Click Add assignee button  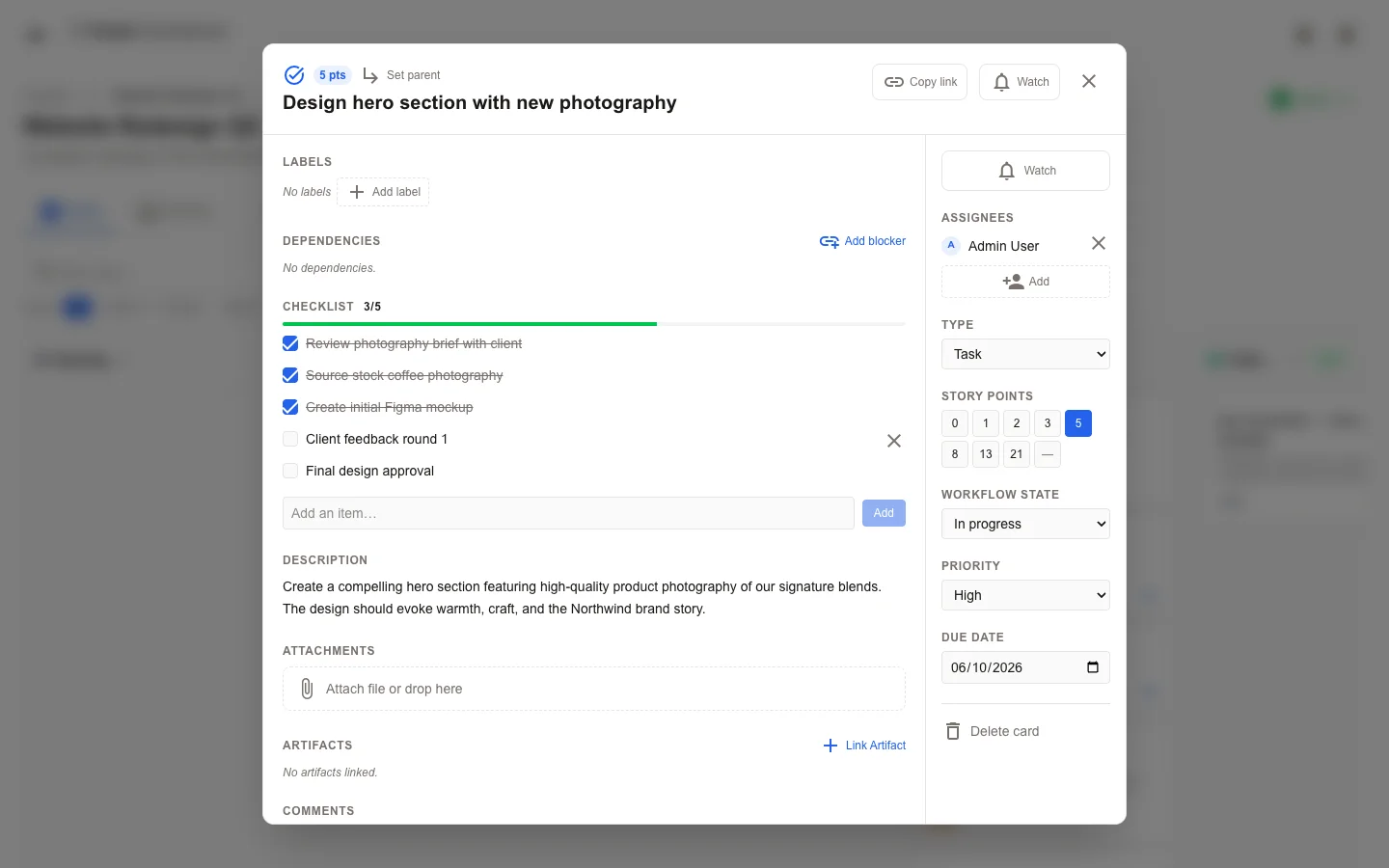1025,282
